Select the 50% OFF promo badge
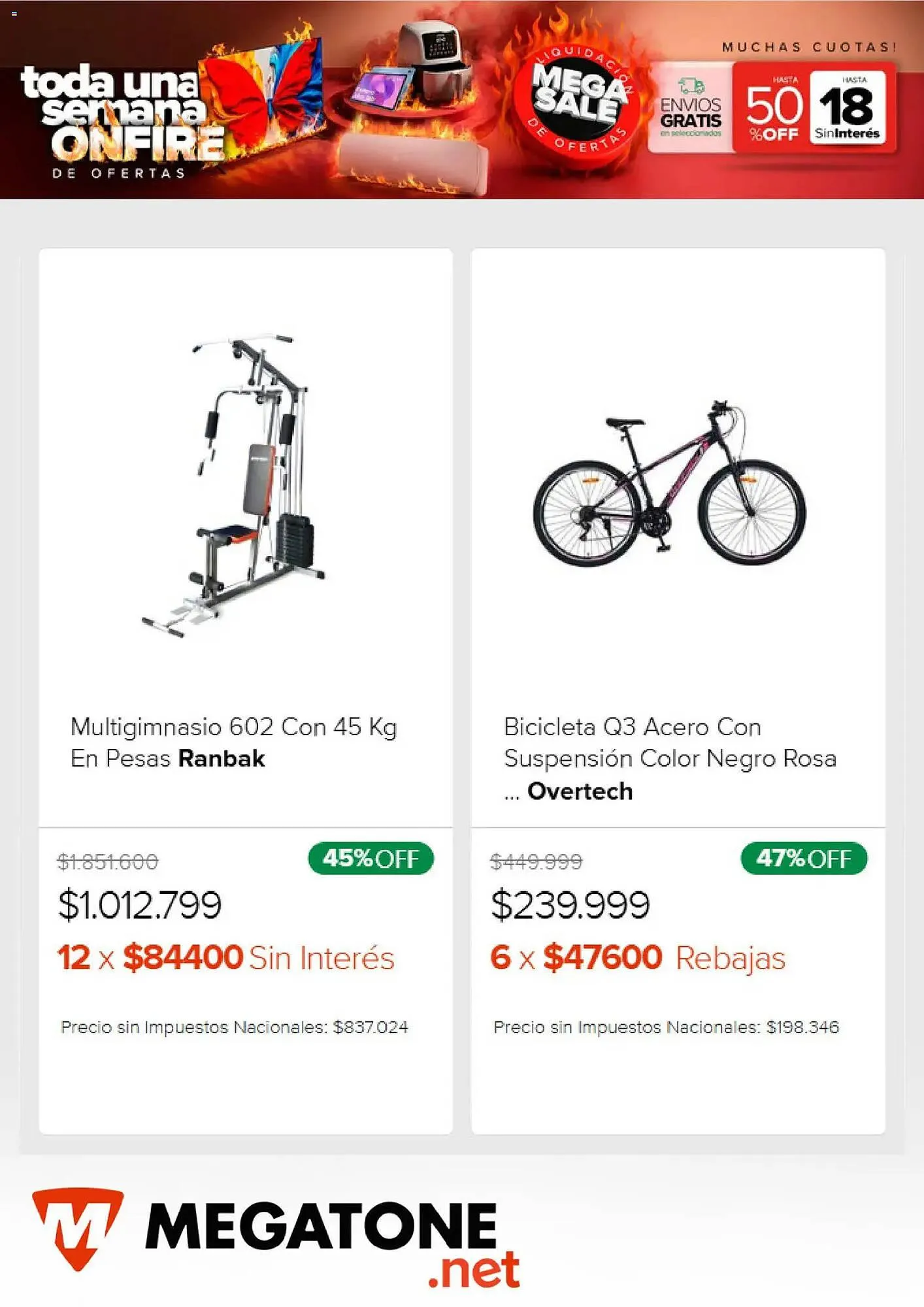This screenshot has width=924, height=1307. [772, 108]
